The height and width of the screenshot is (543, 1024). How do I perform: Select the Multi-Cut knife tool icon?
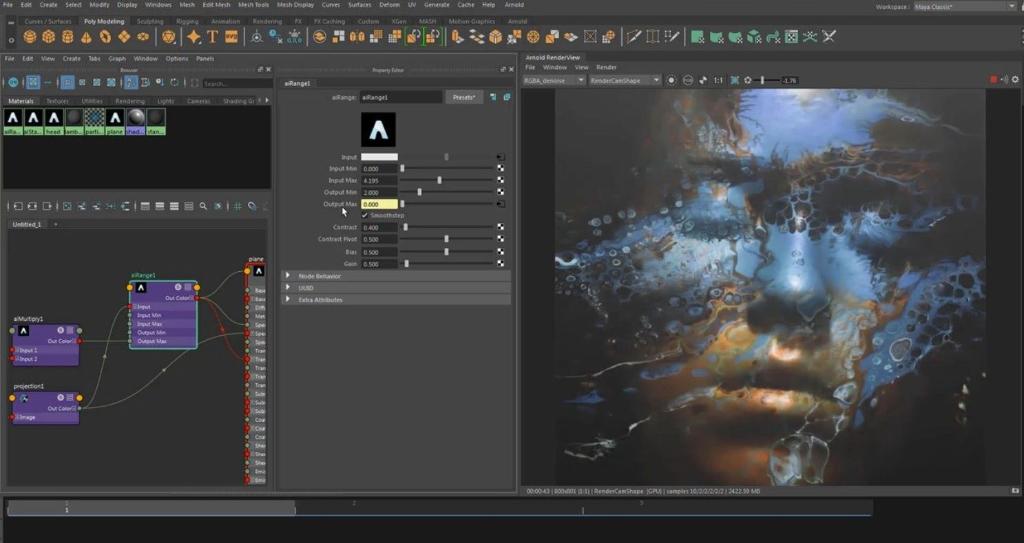[x=633, y=37]
